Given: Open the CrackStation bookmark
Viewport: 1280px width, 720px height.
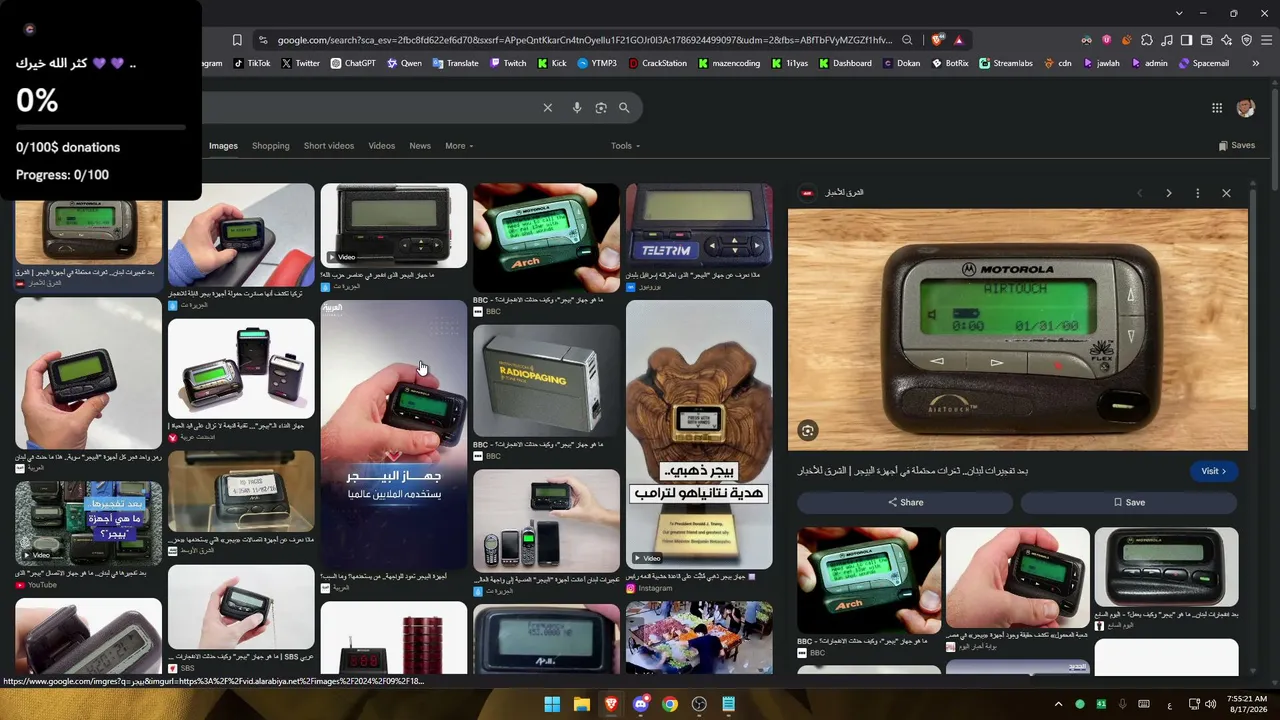Looking at the screenshot, I should pyautogui.click(x=658, y=63).
